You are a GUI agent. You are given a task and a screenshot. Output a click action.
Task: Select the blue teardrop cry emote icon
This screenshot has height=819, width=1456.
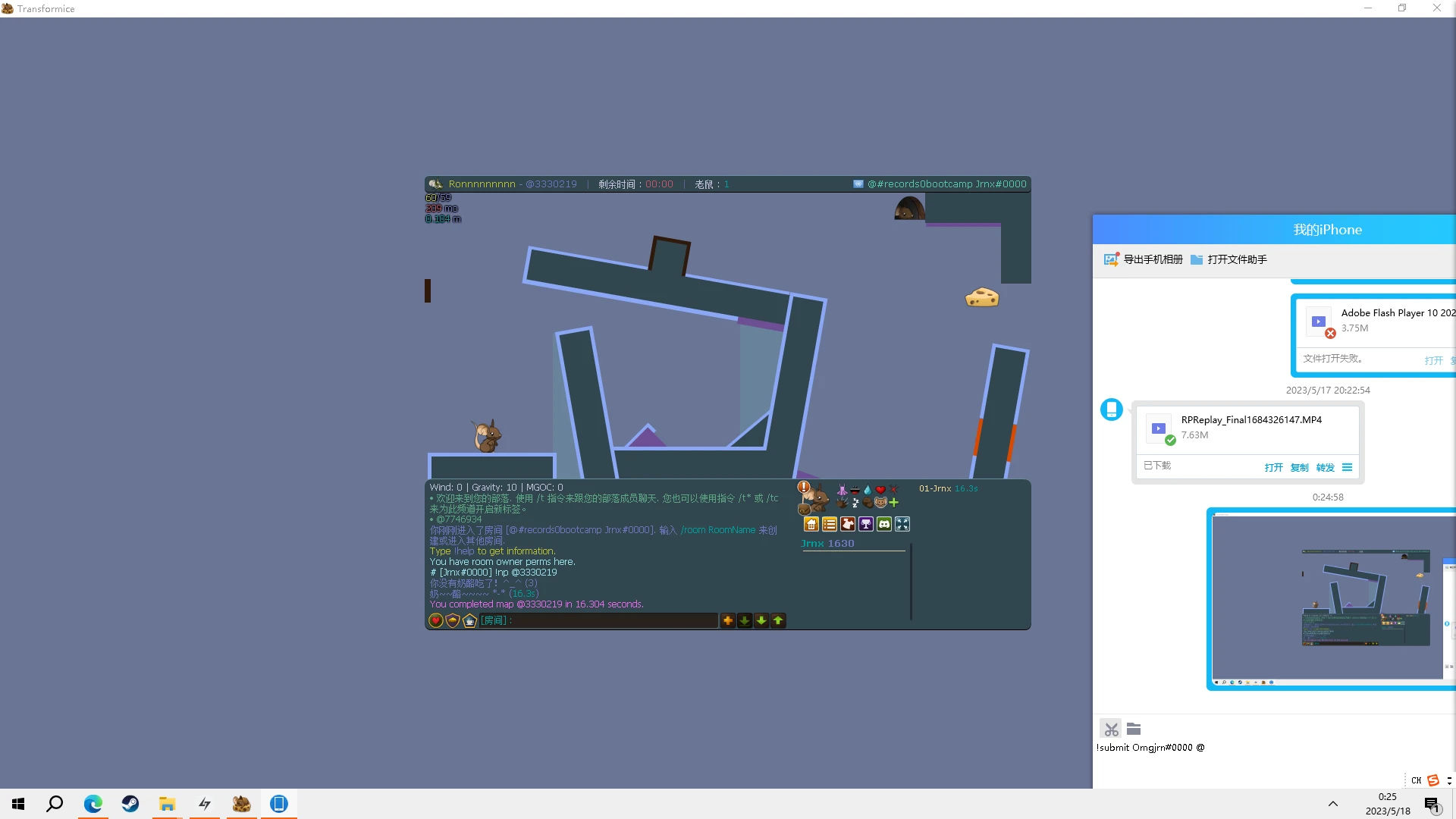coord(868,490)
